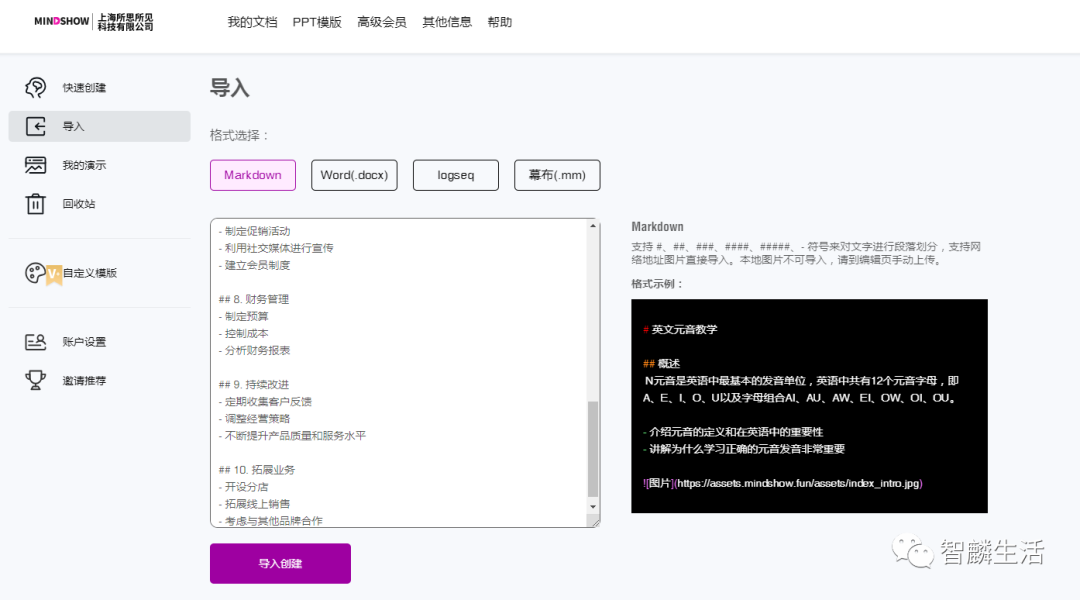
Task: Open Account Settings profile icon
Action: 36,342
